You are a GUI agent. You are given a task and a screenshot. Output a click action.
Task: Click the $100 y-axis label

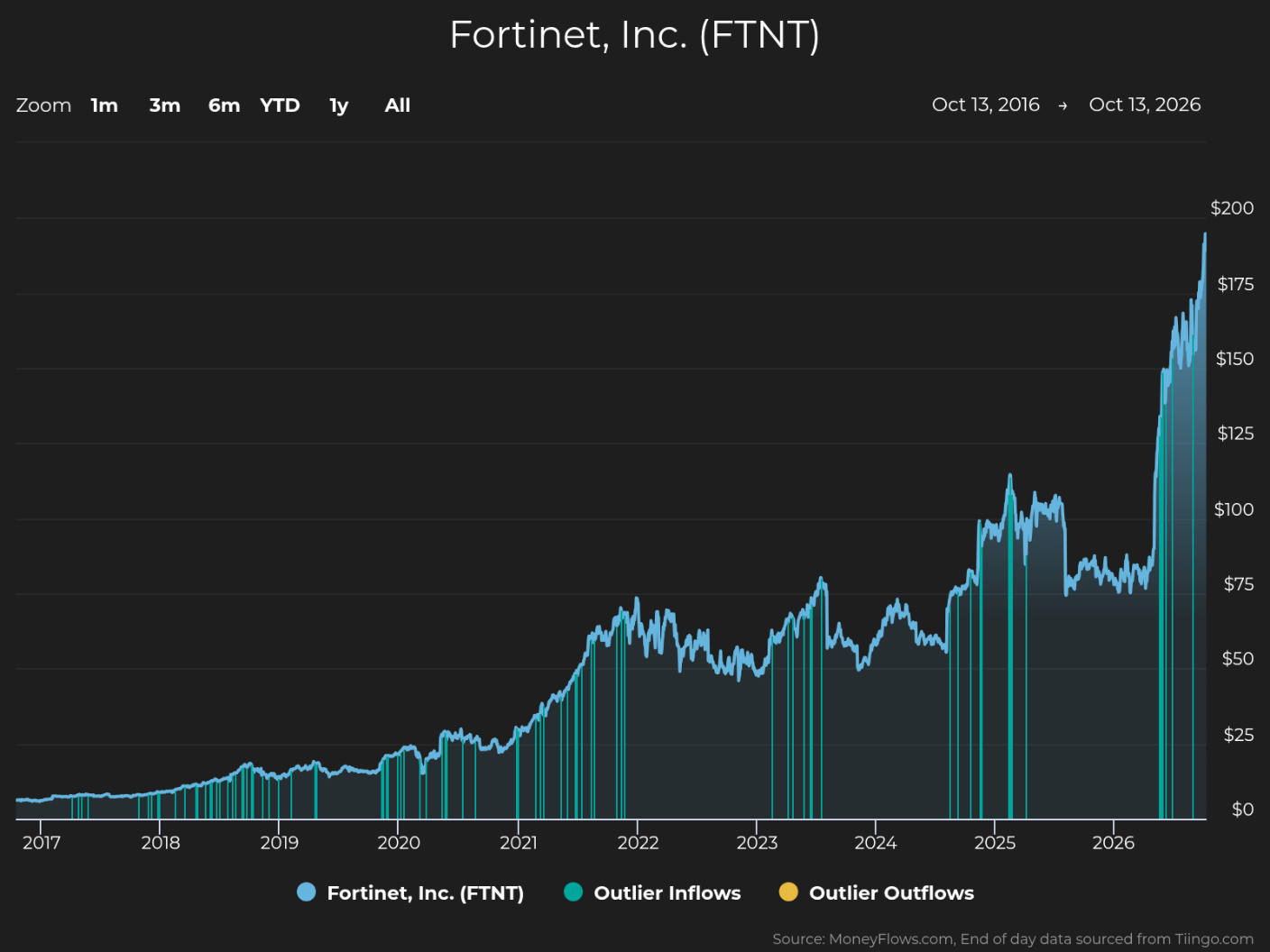(1234, 509)
